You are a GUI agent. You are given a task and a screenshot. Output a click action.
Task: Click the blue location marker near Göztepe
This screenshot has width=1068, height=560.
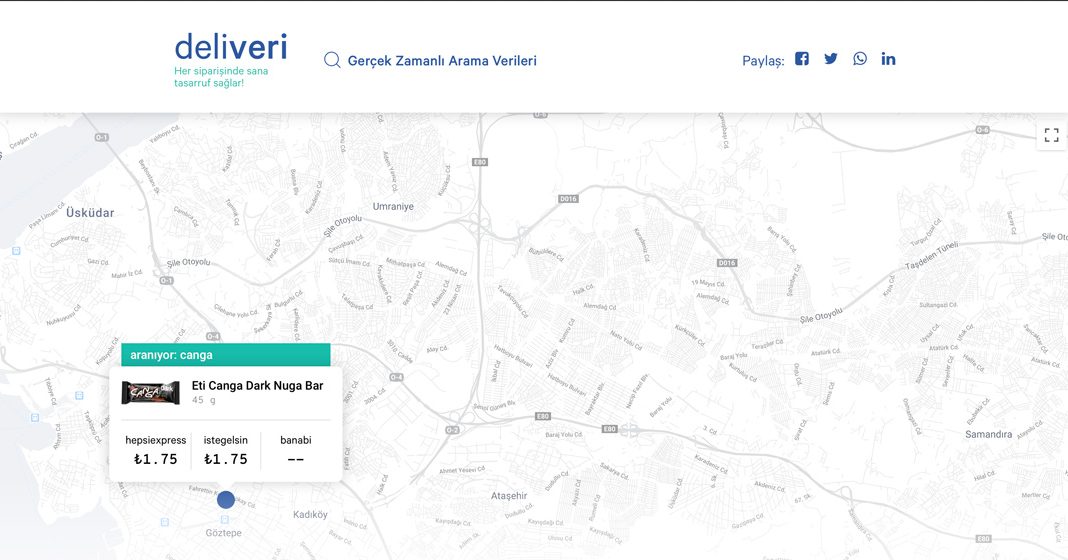[226, 500]
